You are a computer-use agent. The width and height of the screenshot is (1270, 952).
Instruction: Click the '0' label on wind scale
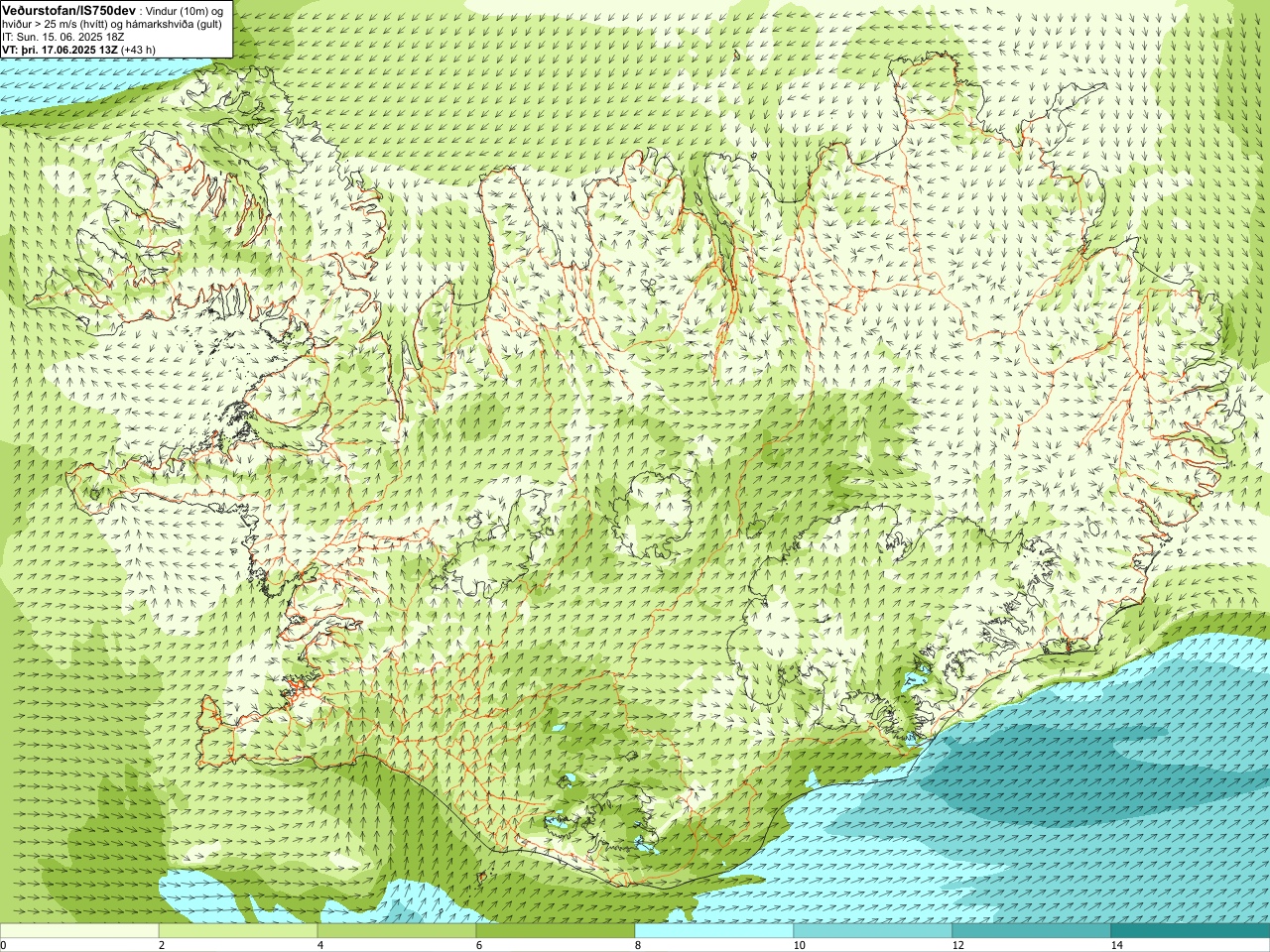click(4, 945)
